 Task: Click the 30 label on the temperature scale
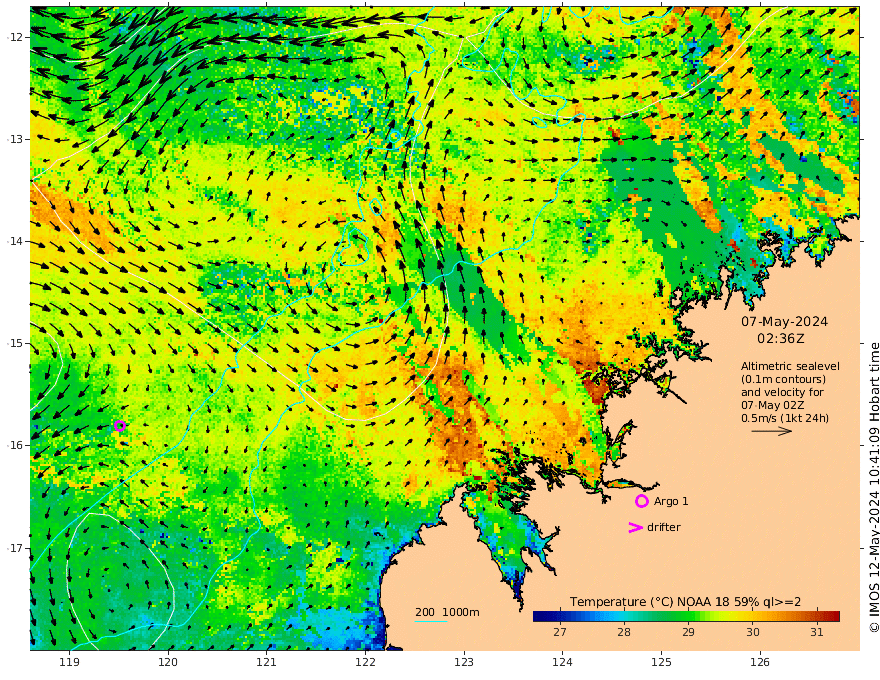pos(753,632)
